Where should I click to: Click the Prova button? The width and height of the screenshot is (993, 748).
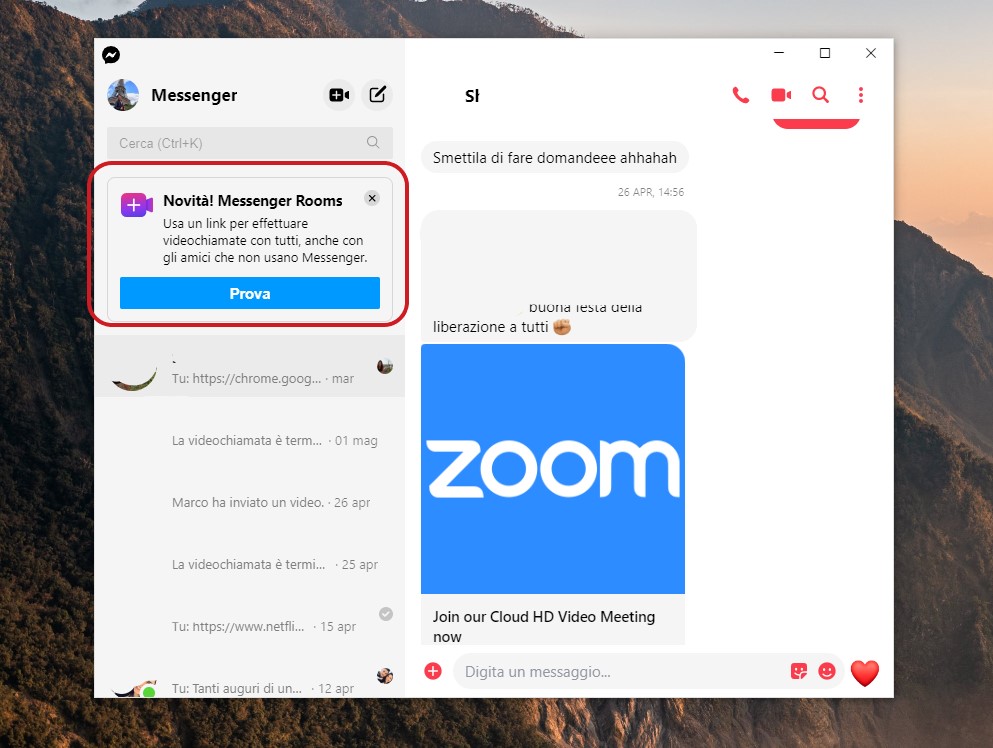[250, 293]
